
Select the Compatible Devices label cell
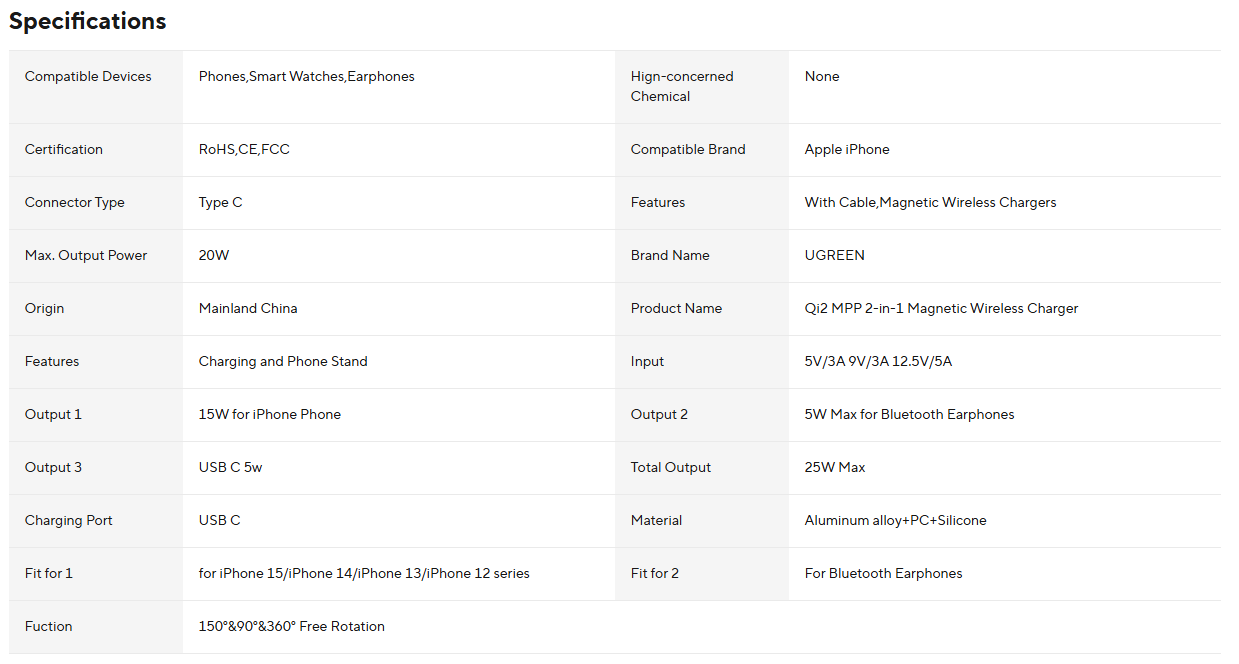[96, 87]
